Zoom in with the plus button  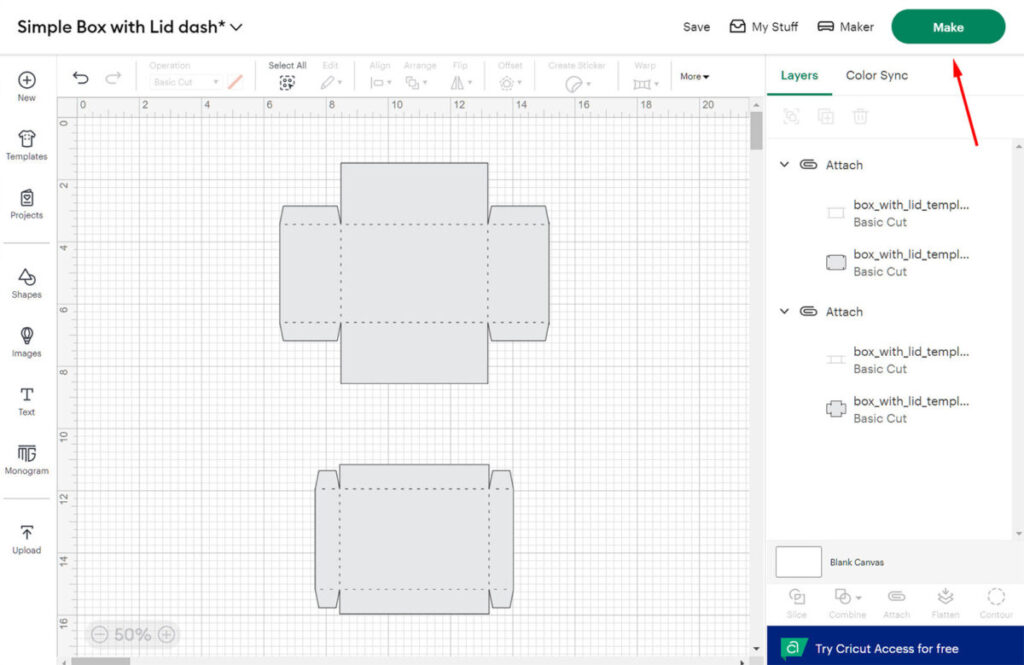click(167, 634)
